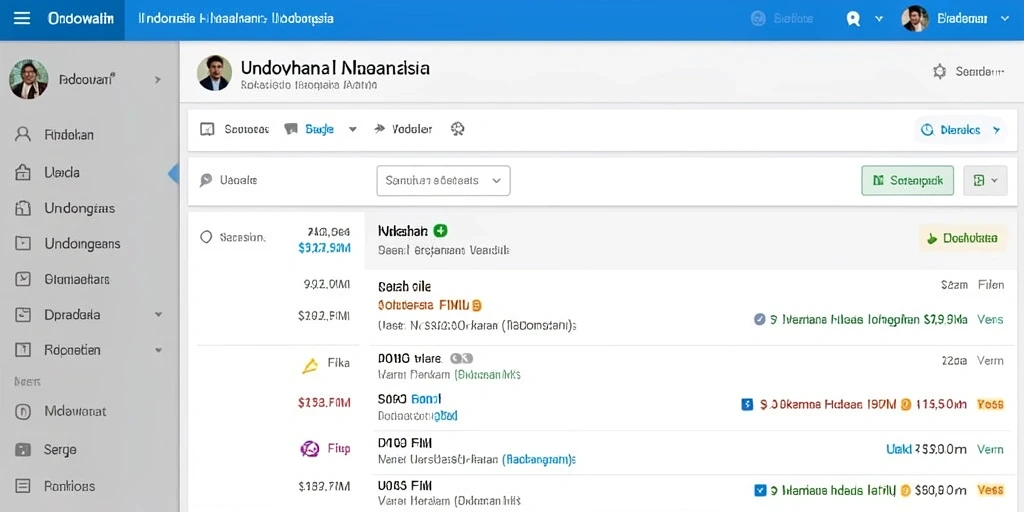Click the green plus badge beside Nrkehan

[x=441, y=231]
